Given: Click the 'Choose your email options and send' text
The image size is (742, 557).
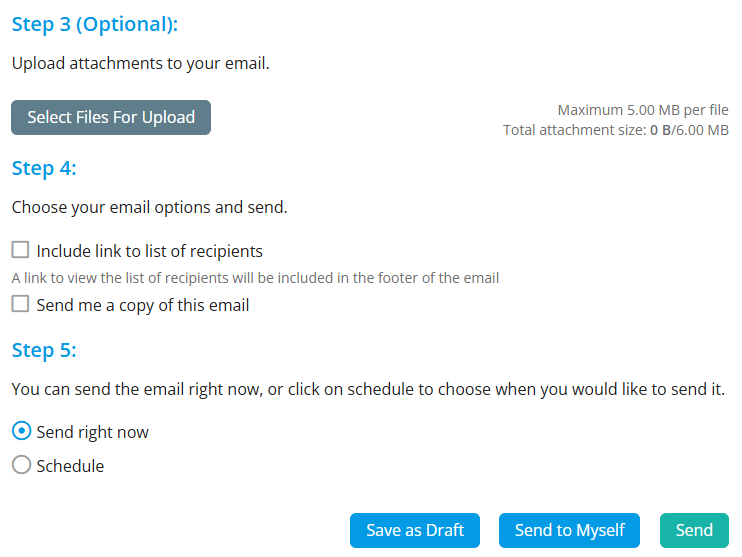Looking at the screenshot, I should 149,208.
